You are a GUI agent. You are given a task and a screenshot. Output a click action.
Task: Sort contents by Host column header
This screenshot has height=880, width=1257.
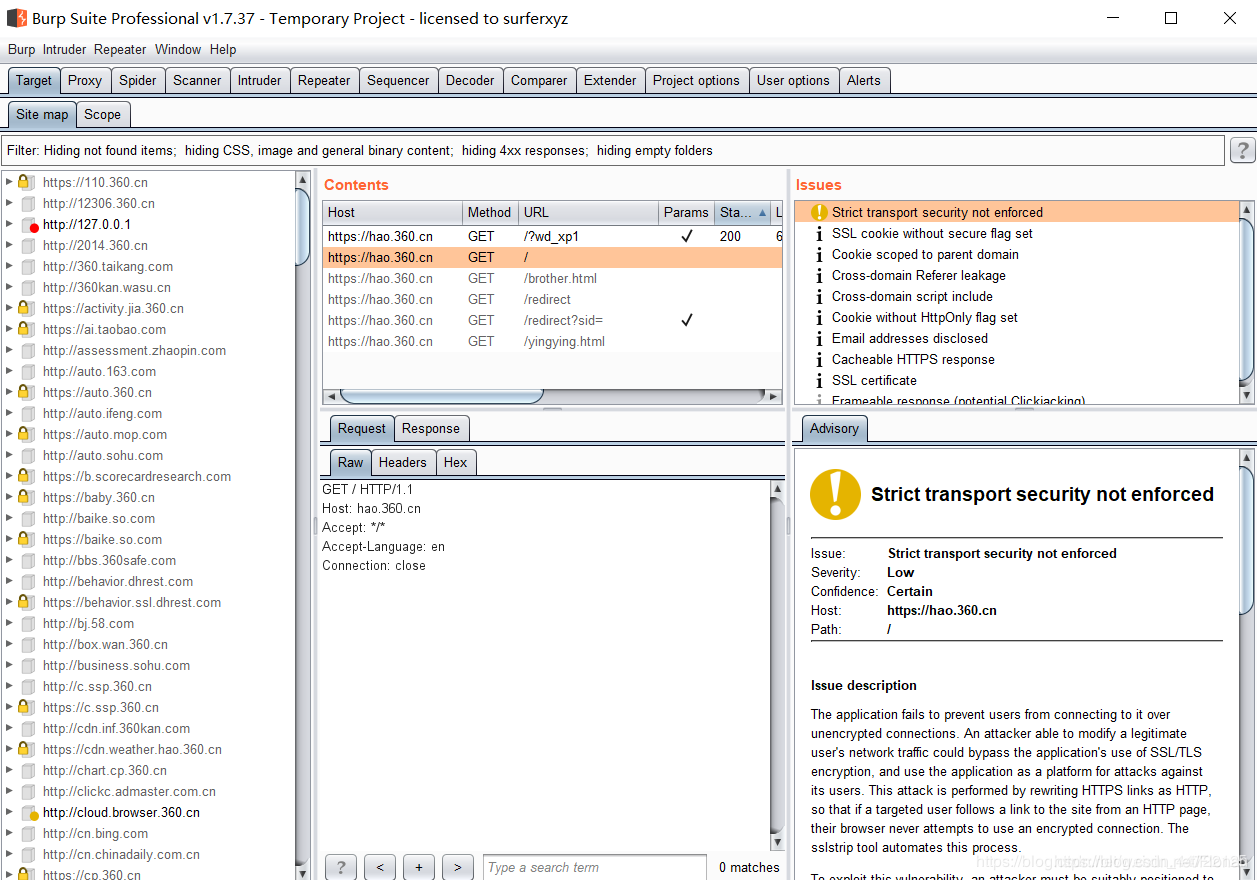[392, 212]
